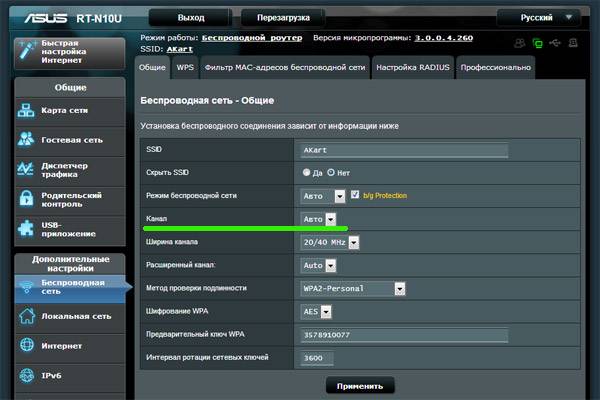
Task: Click the wireless network Wi-Fi icon
Action: 27,287
